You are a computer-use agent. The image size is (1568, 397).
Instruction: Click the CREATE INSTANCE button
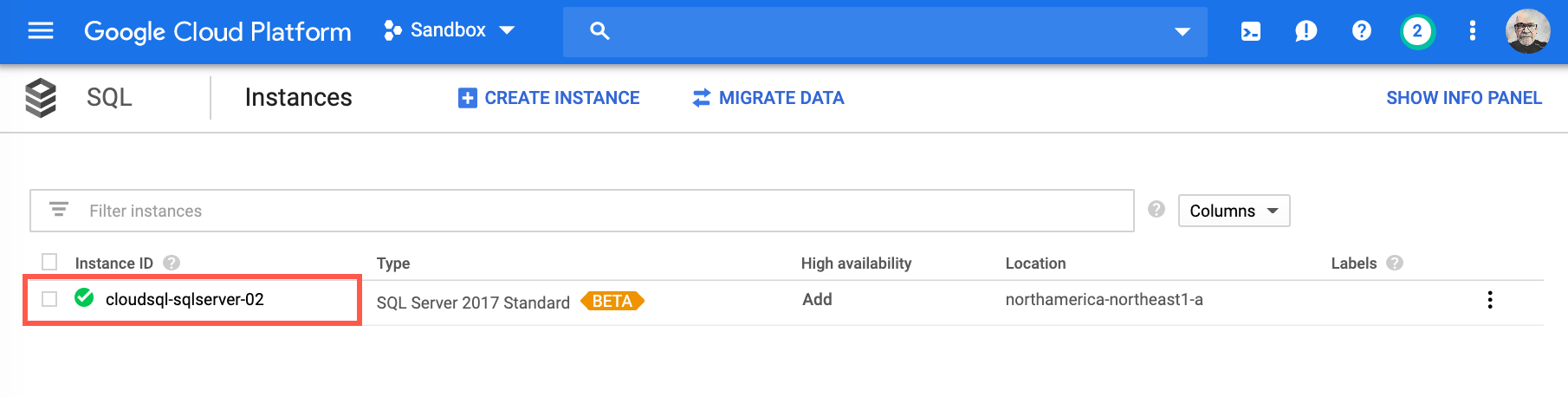(549, 98)
